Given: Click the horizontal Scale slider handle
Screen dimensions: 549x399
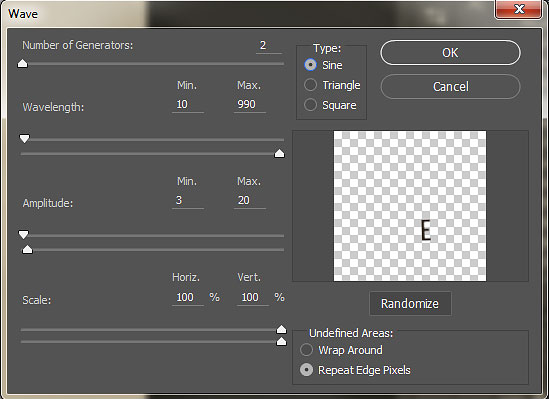Looking at the screenshot, I should click(x=281, y=329).
